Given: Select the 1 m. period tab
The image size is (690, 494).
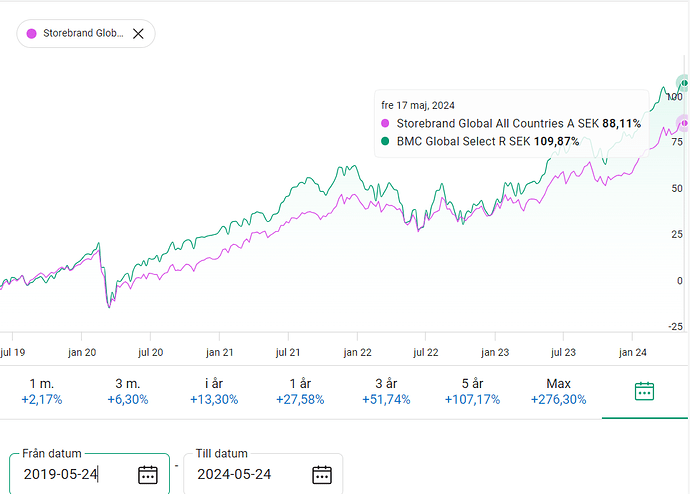Looking at the screenshot, I should tap(42, 391).
